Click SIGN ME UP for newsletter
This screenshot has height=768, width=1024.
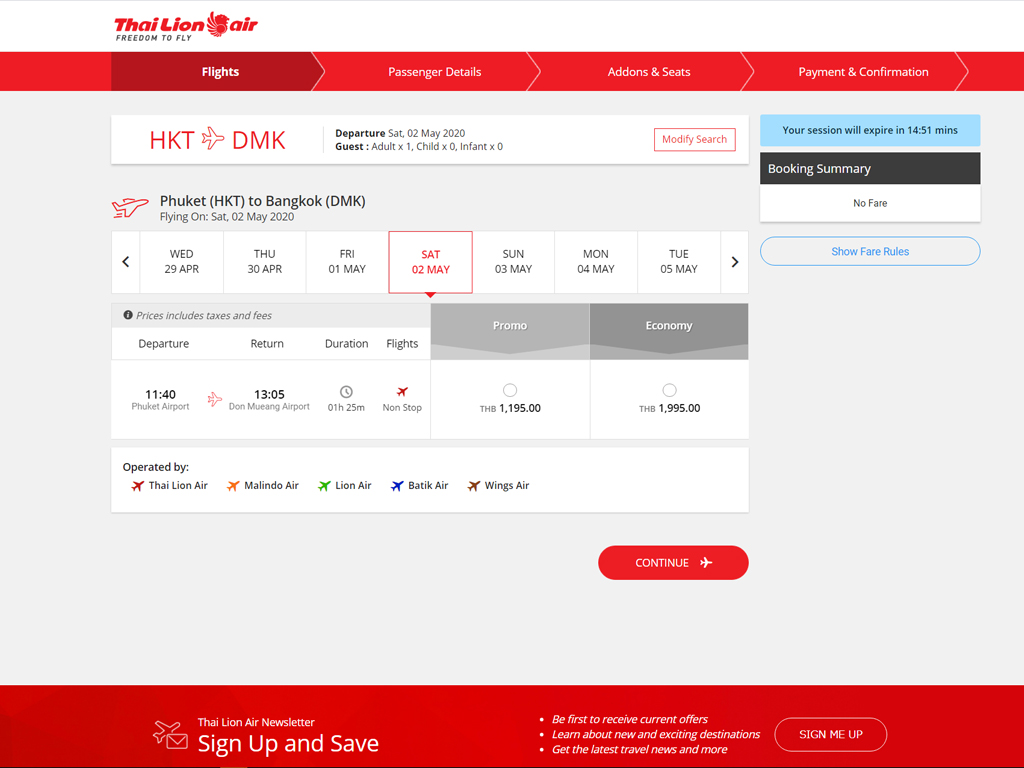[831, 735]
